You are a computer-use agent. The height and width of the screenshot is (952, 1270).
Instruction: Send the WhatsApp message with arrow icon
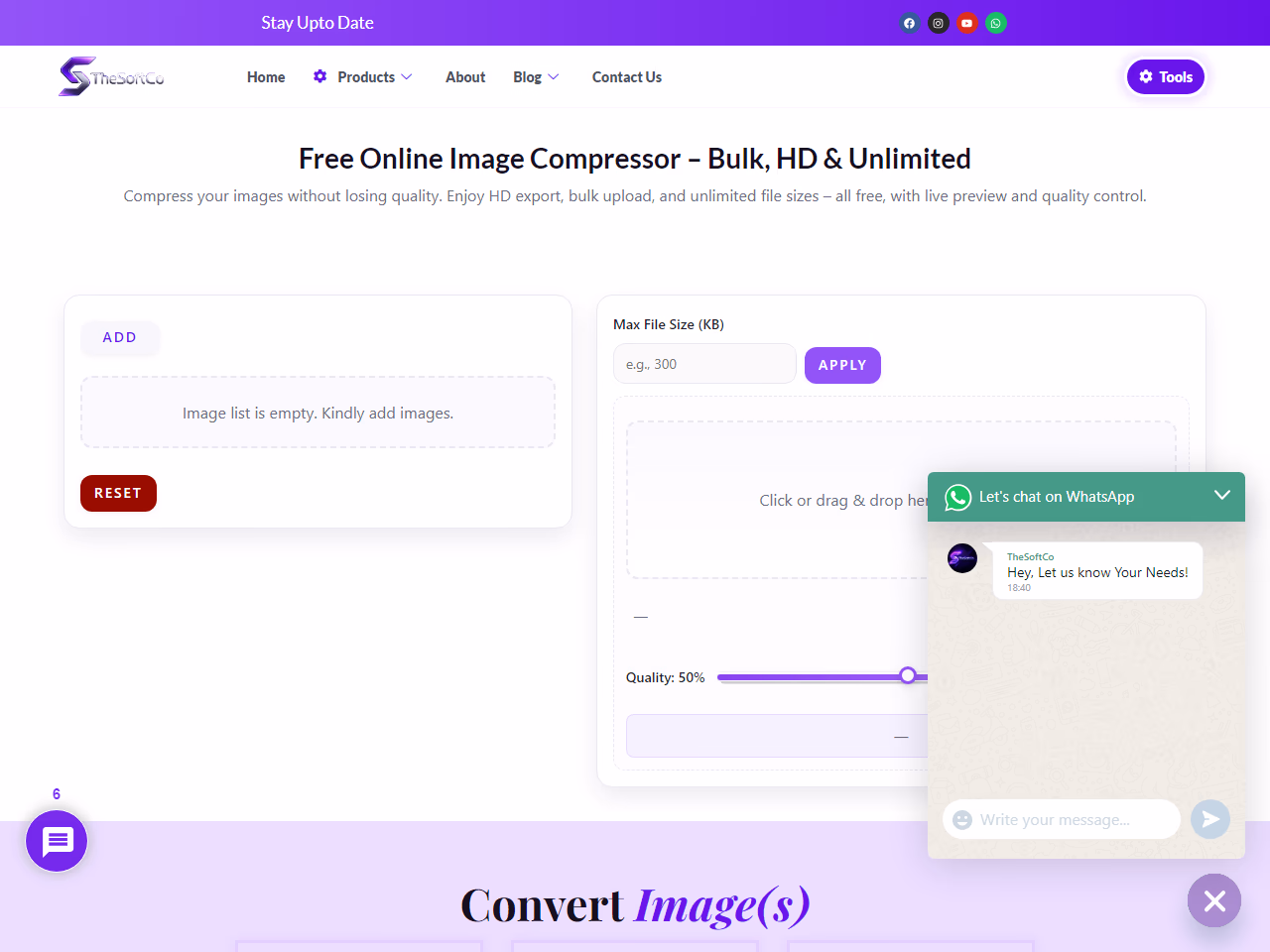(x=1209, y=819)
